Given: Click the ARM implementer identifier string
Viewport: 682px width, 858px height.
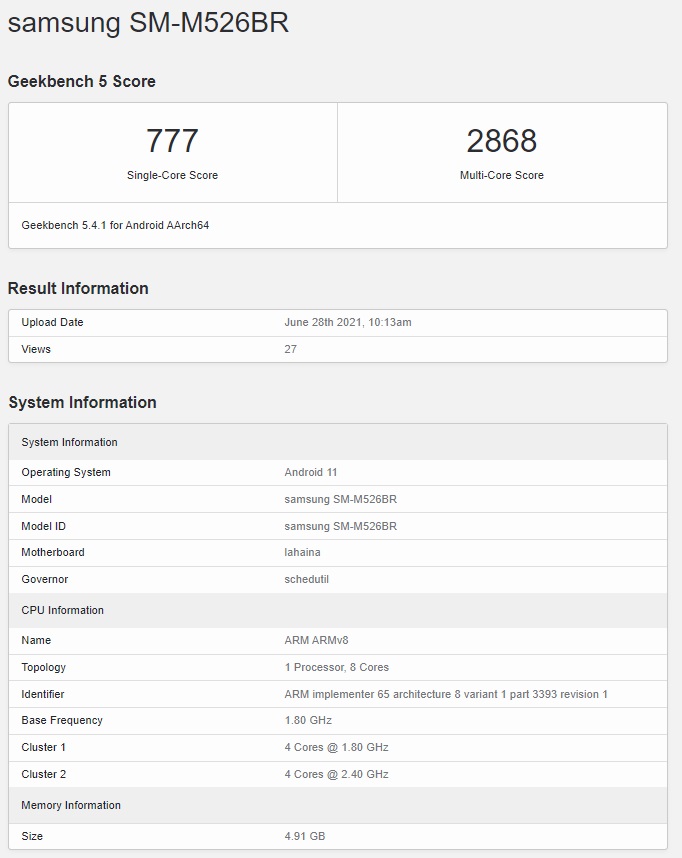Looking at the screenshot, I should pos(446,694).
